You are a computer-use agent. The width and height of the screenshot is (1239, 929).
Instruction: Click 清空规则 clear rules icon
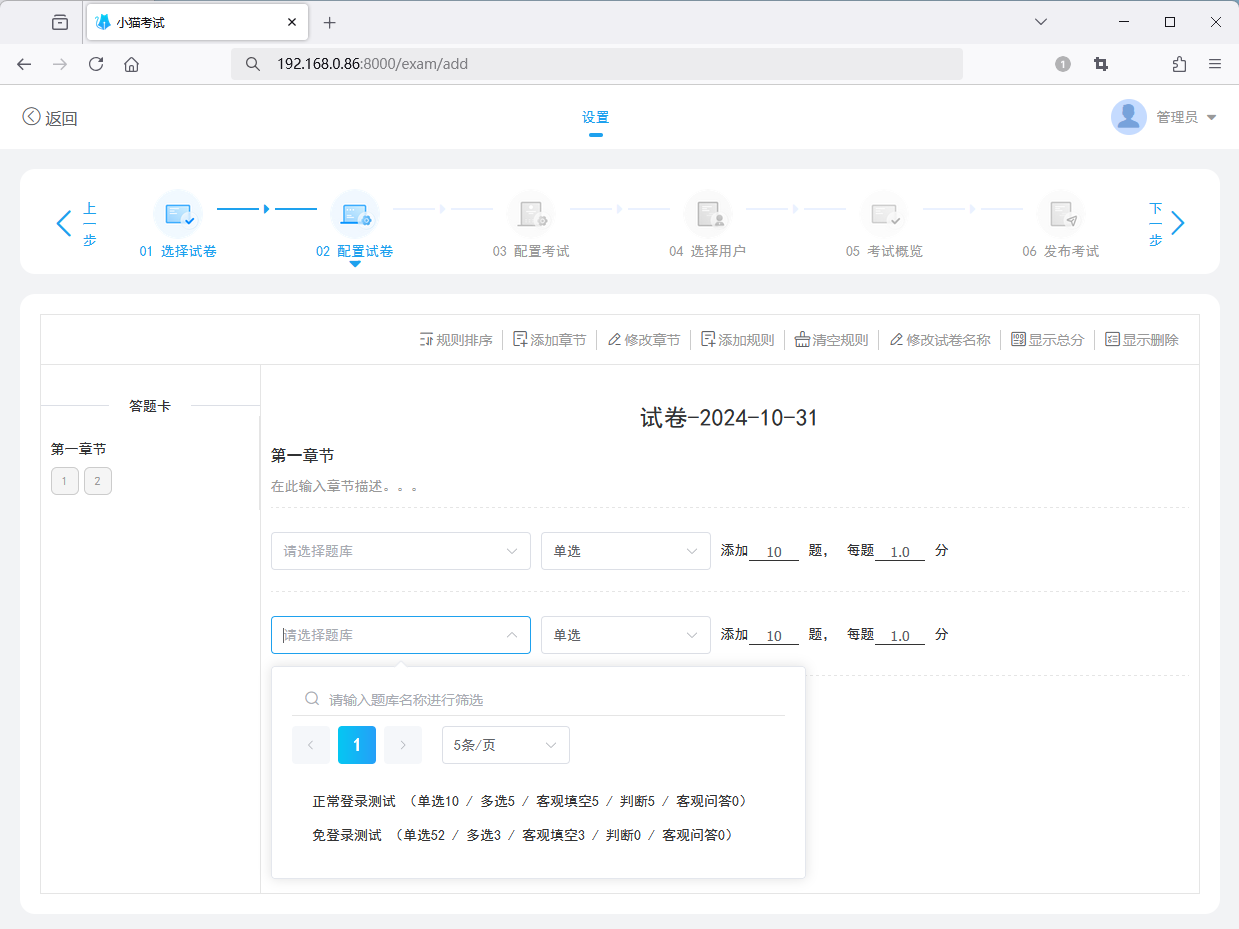click(x=802, y=340)
